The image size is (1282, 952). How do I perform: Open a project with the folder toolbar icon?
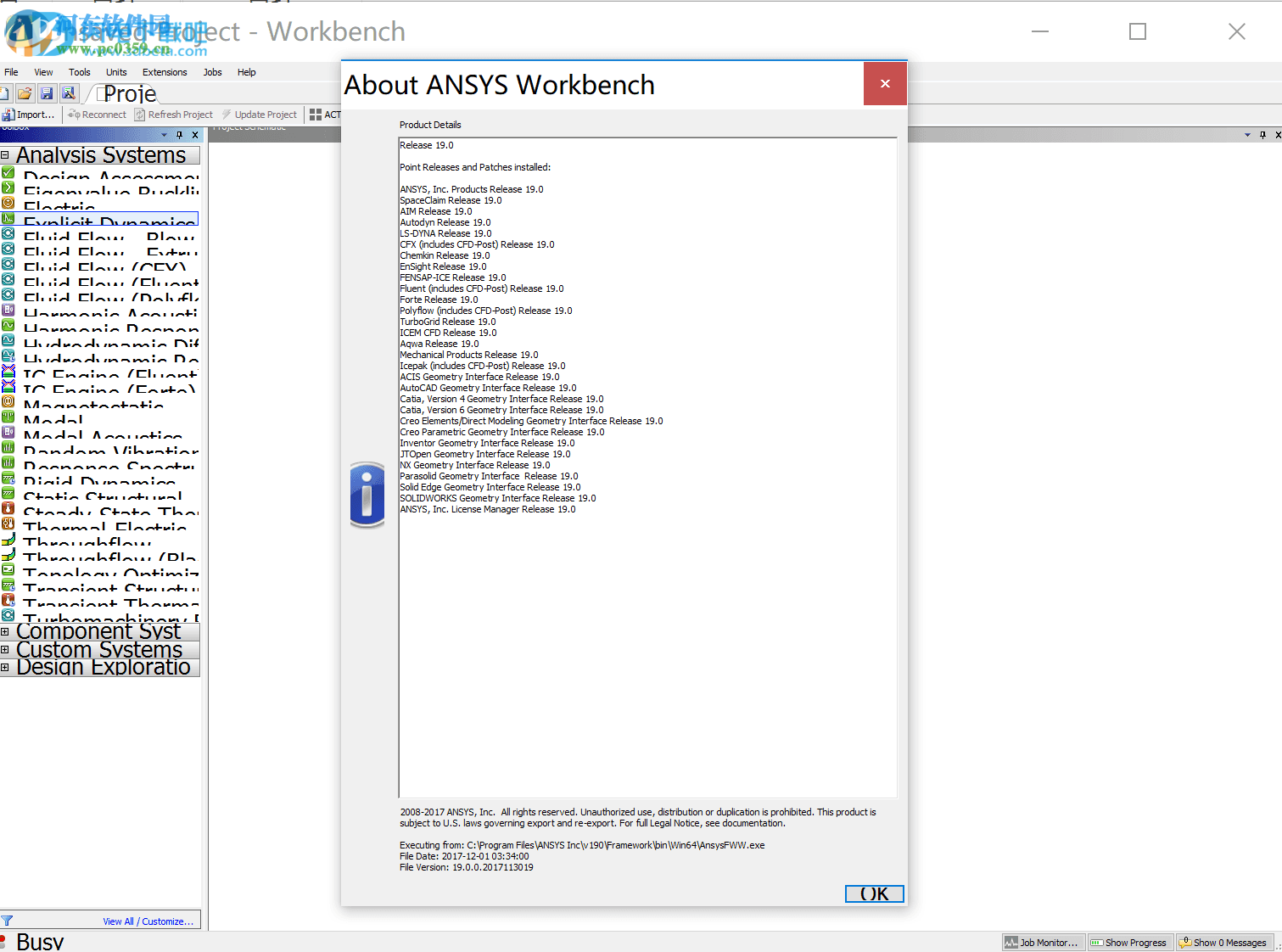coord(25,93)
